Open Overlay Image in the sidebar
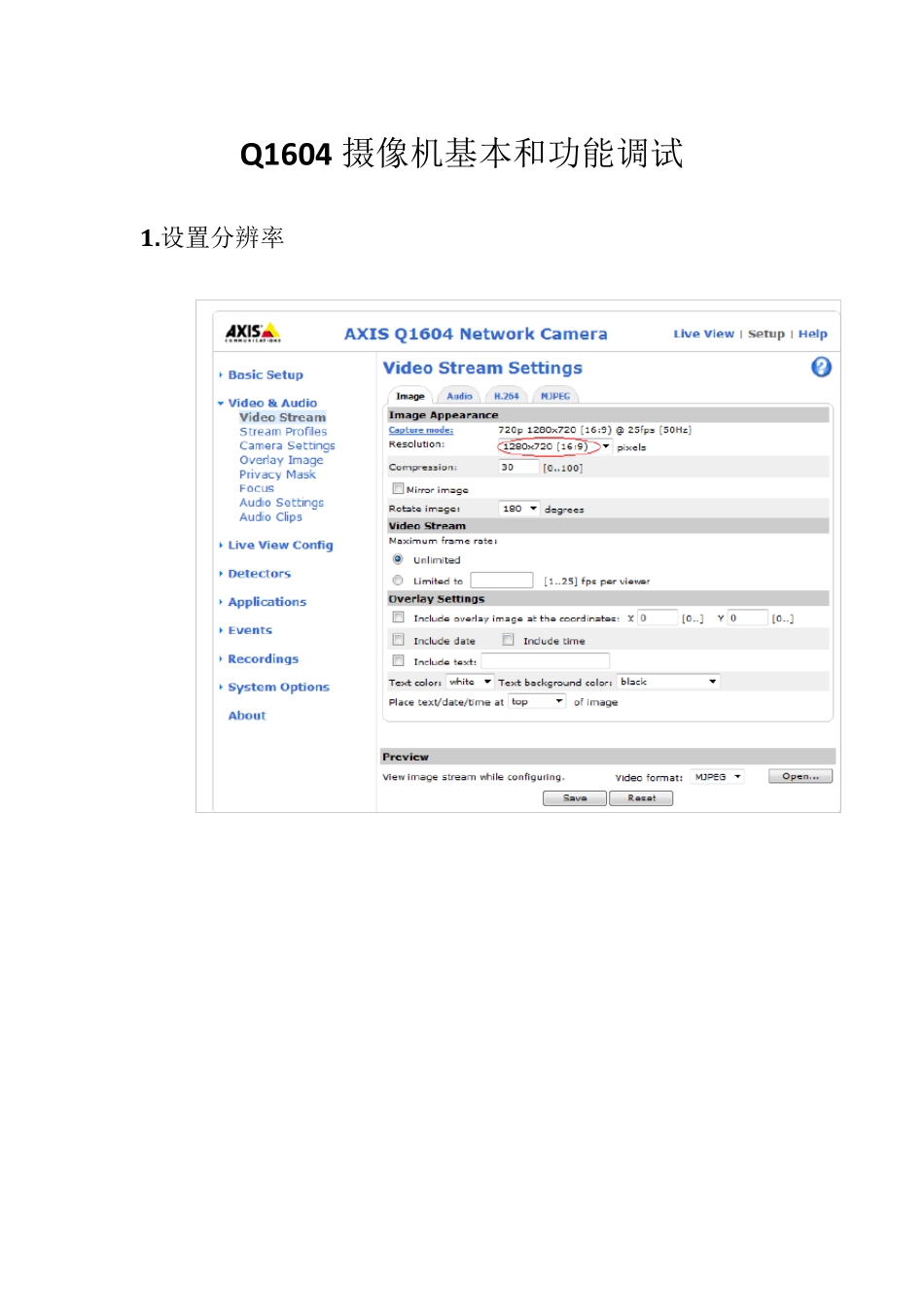 [x=281, y=460]
